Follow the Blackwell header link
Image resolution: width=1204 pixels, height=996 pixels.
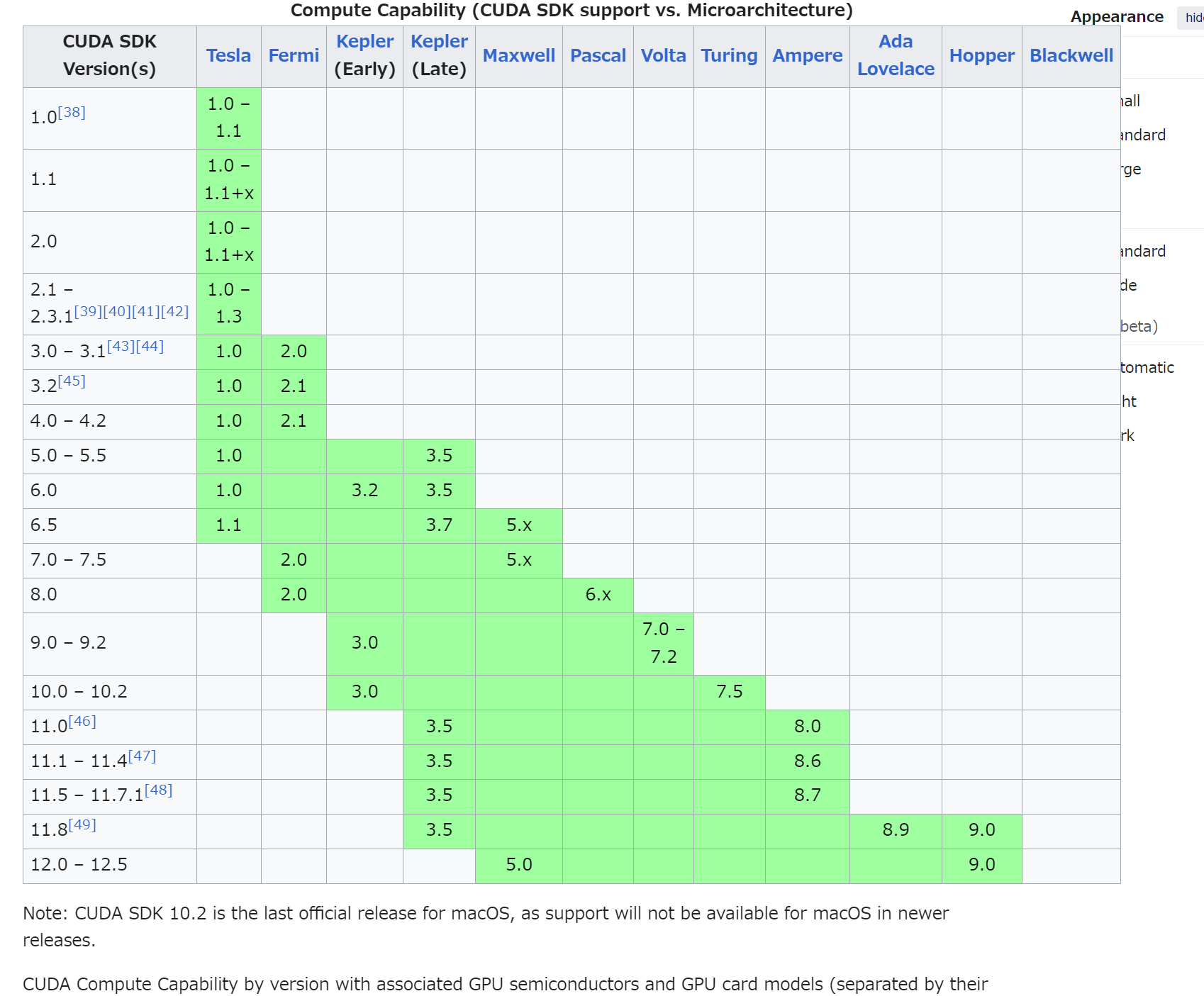pyautogui.click(x=1071, y=55)
